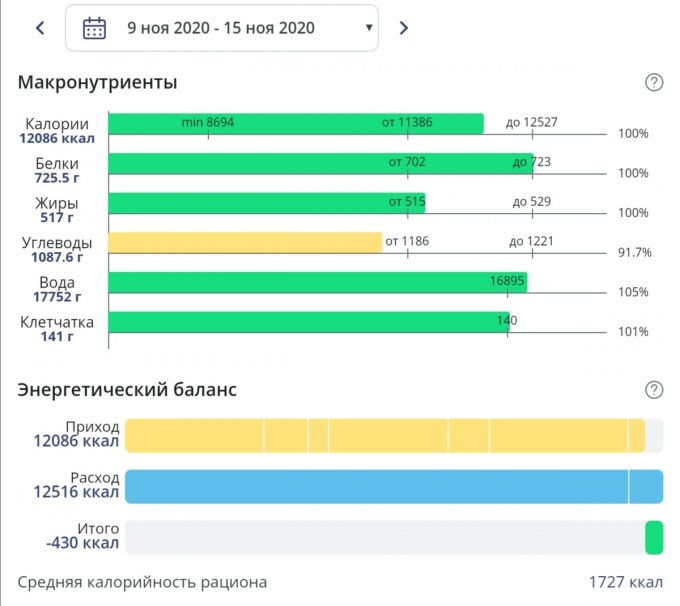Viewport: 680px width, 606px height.
Task: Expand the date range dropdown arrow
Action: 369,28
